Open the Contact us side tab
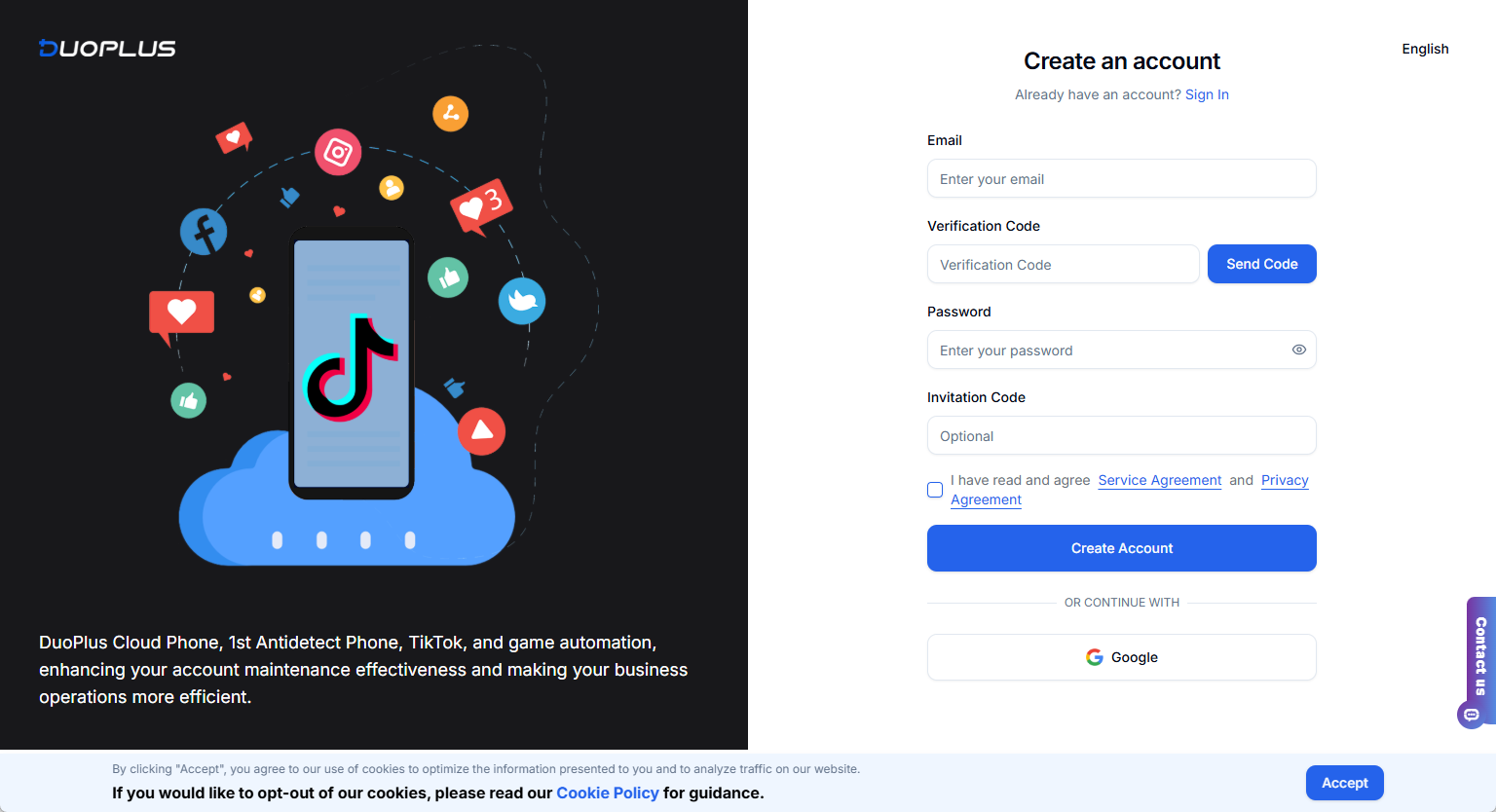Viewport: 1496px width, 812px height. pos(1480,656)
